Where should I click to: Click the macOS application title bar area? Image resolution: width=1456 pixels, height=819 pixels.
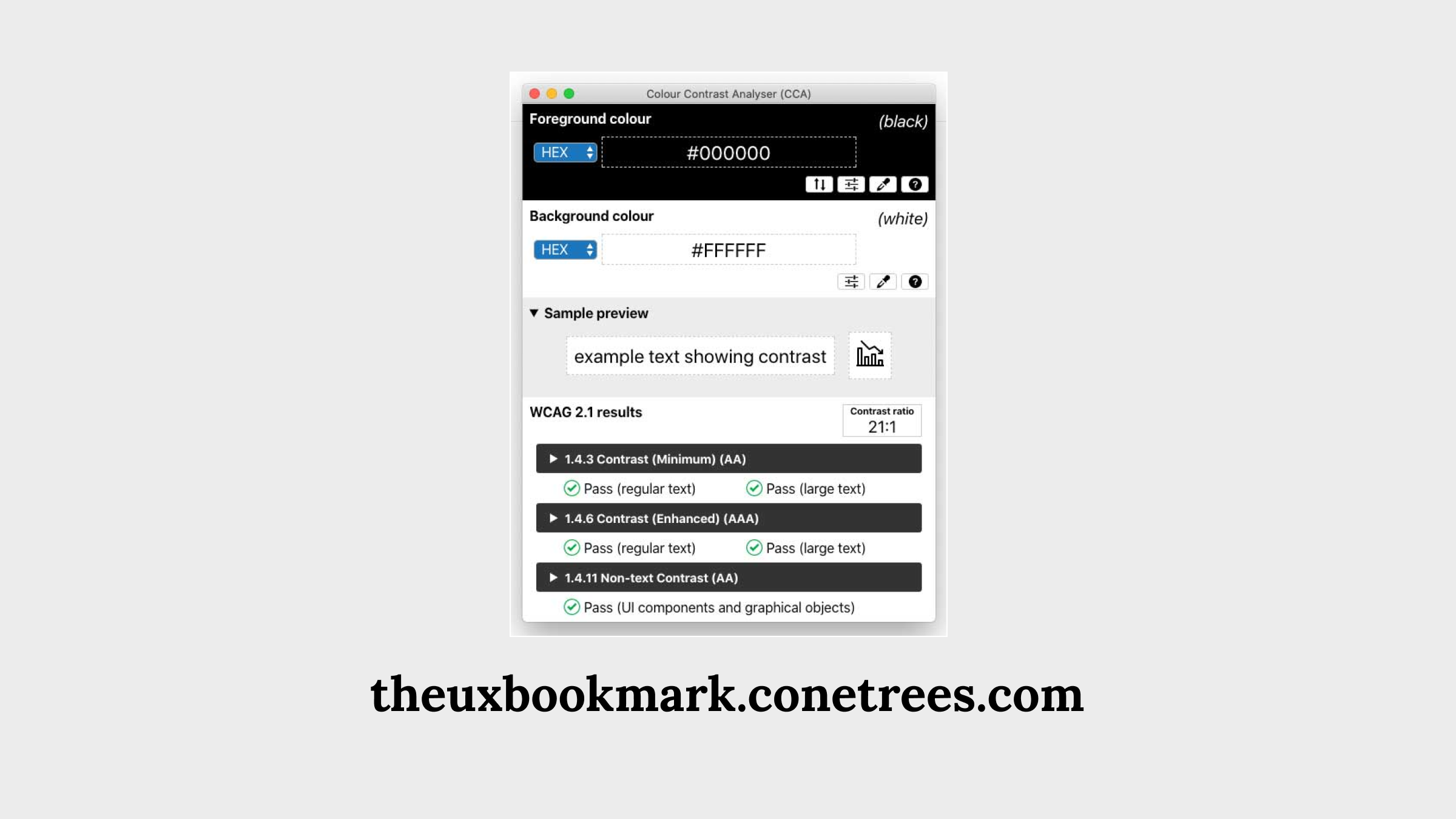728,93
